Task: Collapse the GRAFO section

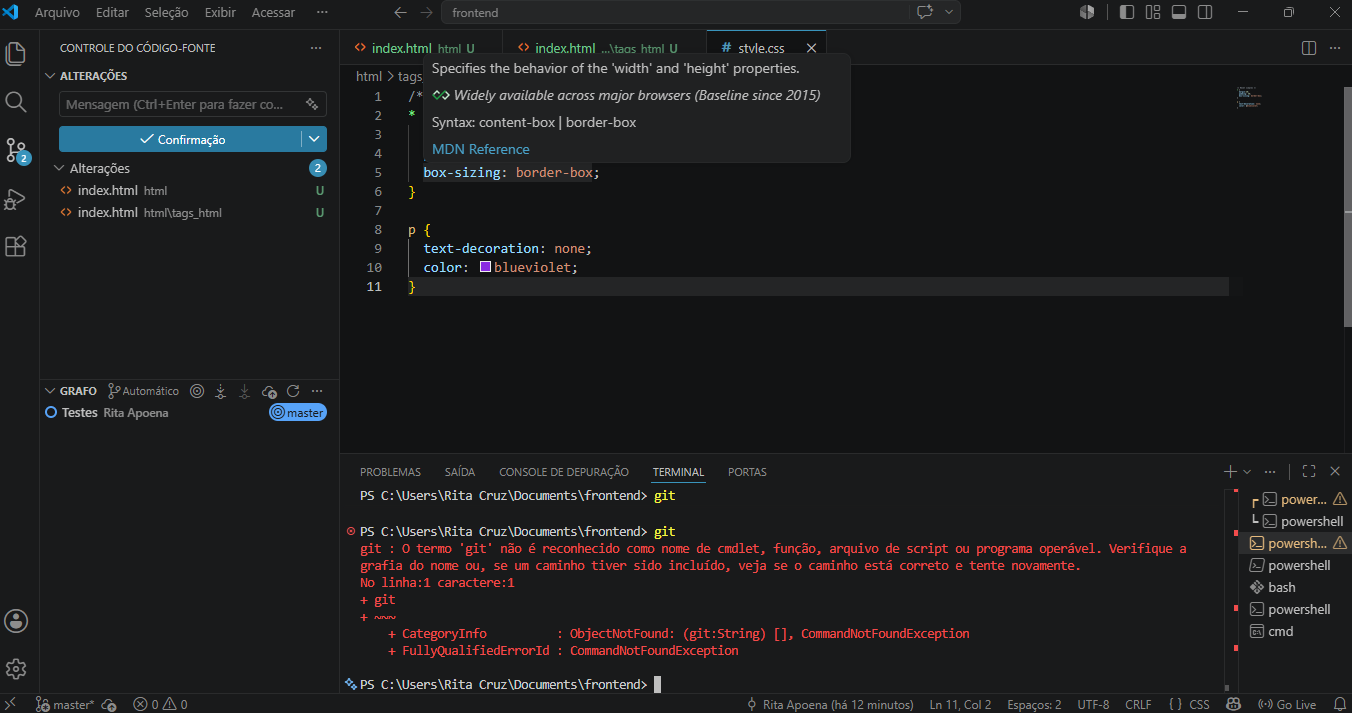Action: pos(50,391)
